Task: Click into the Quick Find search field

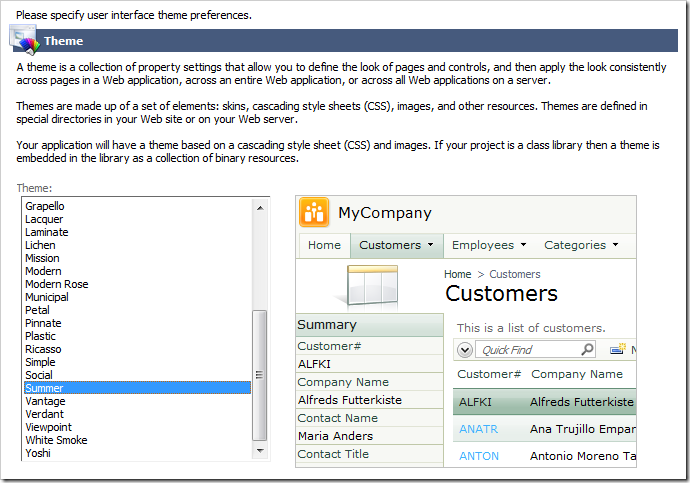Action: 529,350
